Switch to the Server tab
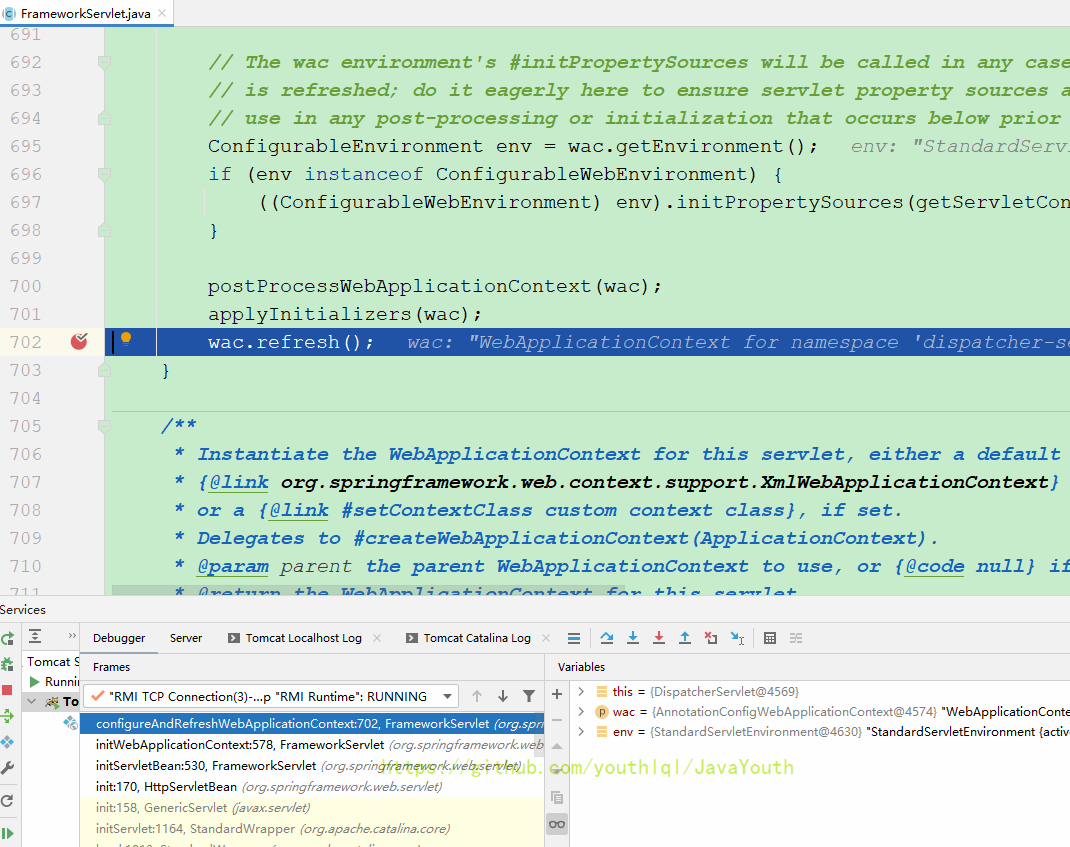Image resolution: width=1070 pixels, height=847 pixels. click(x=186, y=638)
